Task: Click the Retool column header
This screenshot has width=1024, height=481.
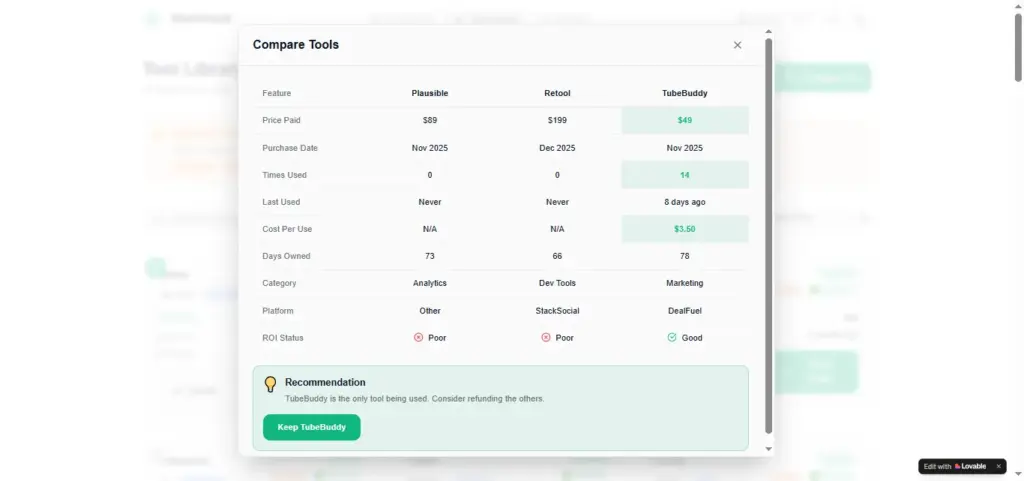Action: (x=557, y=93)
